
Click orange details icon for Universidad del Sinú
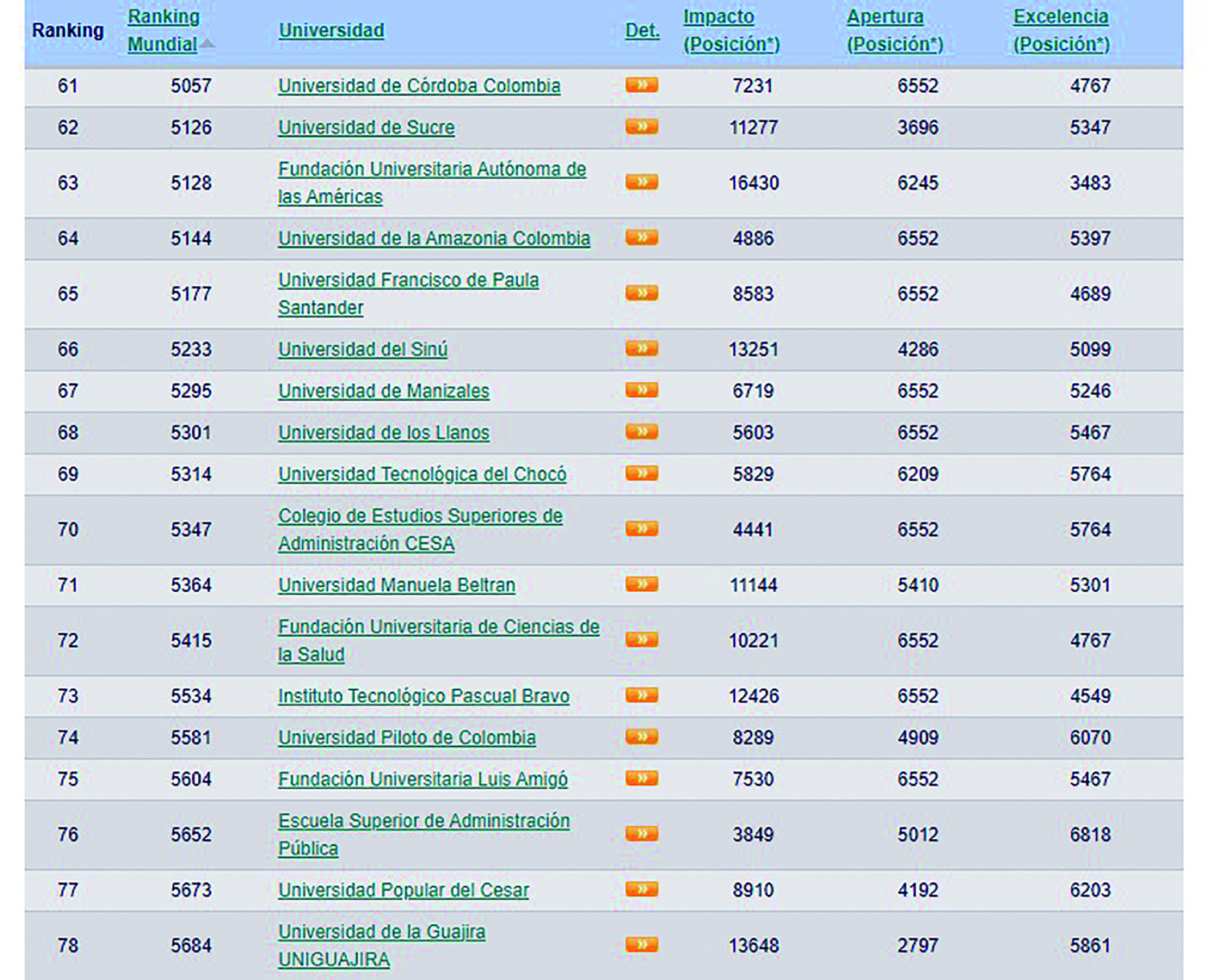(641, 348)
